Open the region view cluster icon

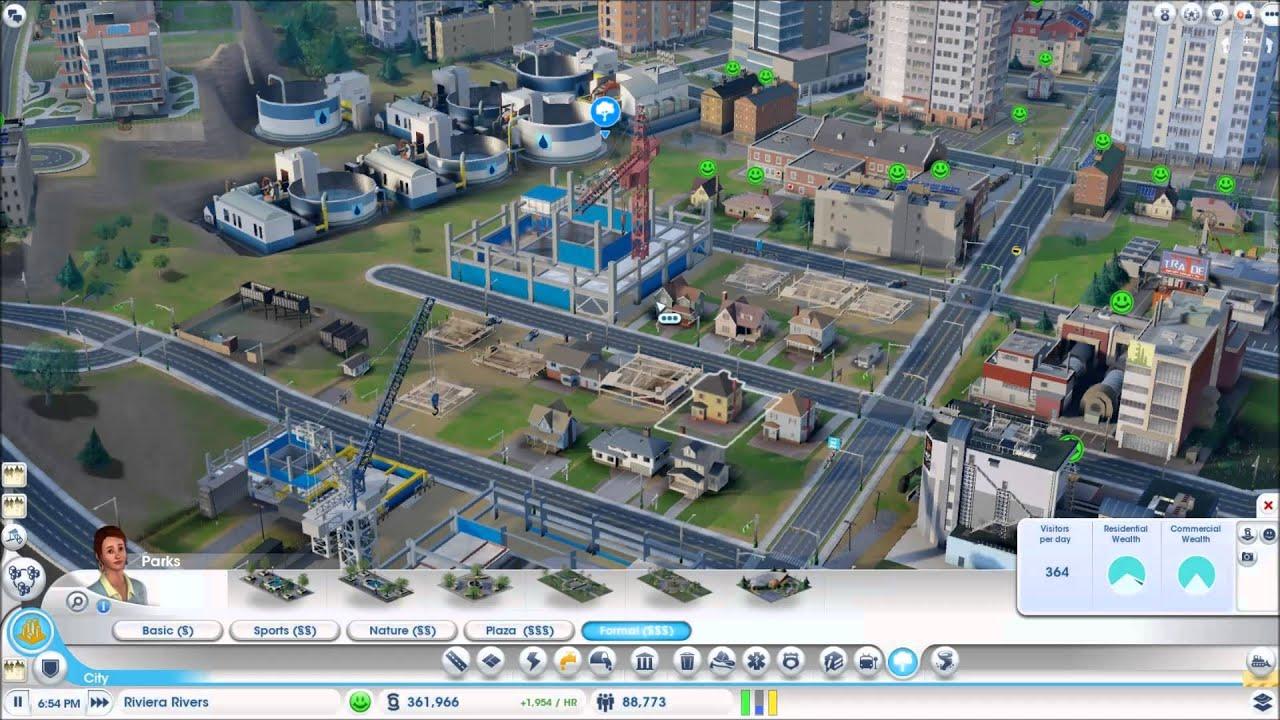coord(22,577)
